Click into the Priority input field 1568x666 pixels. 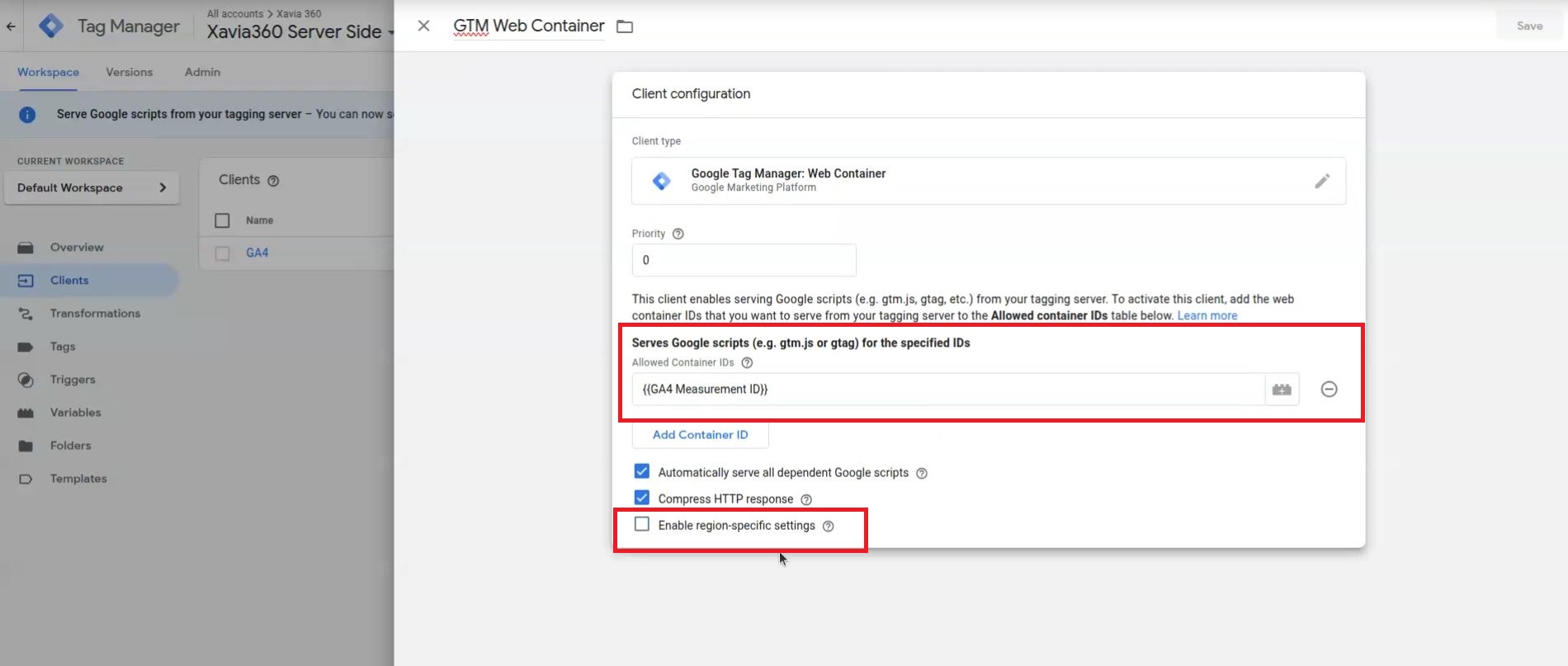point(744,261)
